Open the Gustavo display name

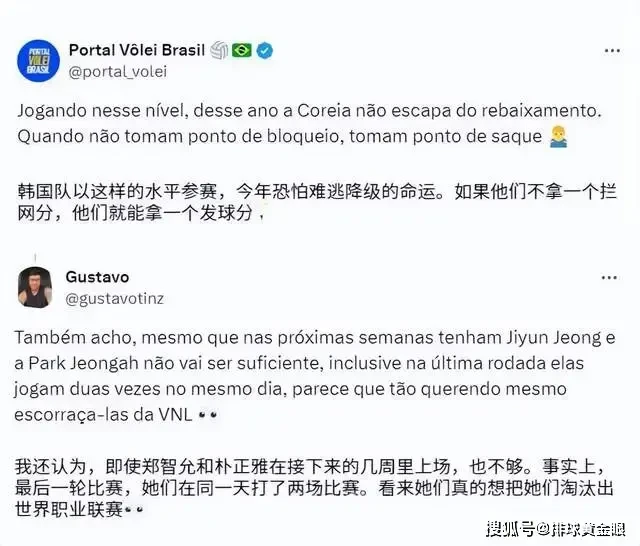point(97,277)
